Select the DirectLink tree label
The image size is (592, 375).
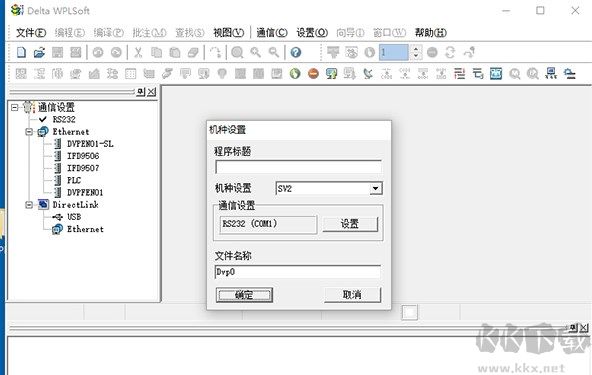point(76,205)
